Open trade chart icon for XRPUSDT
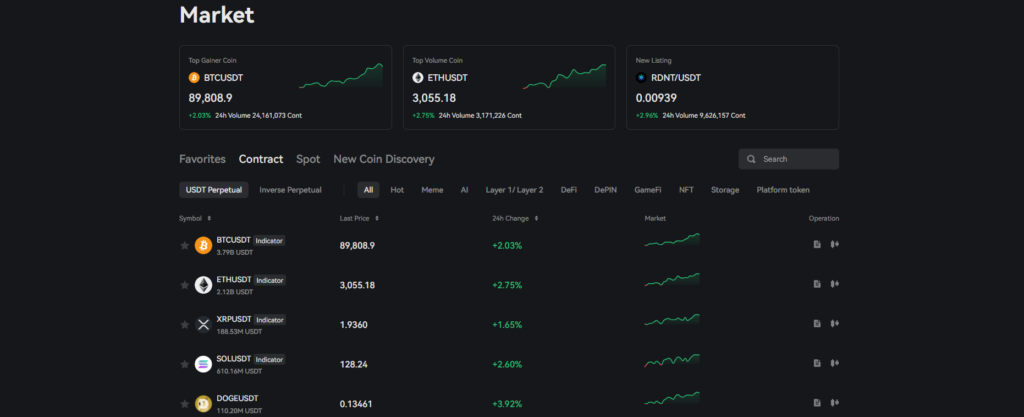The image size is (1024, 417). [x=834, y=324]
